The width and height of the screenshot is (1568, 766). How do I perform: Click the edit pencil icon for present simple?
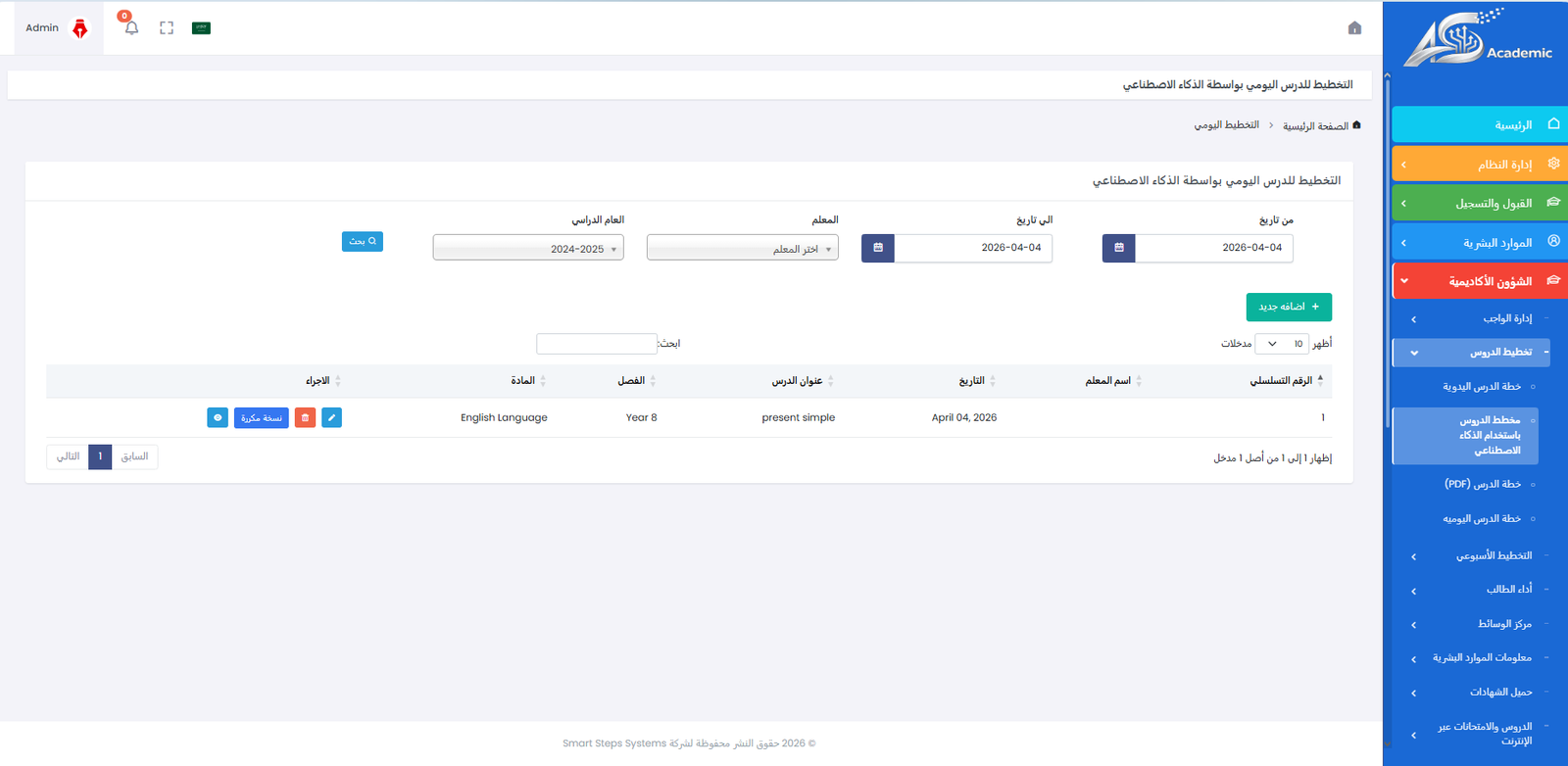point(332,418)
